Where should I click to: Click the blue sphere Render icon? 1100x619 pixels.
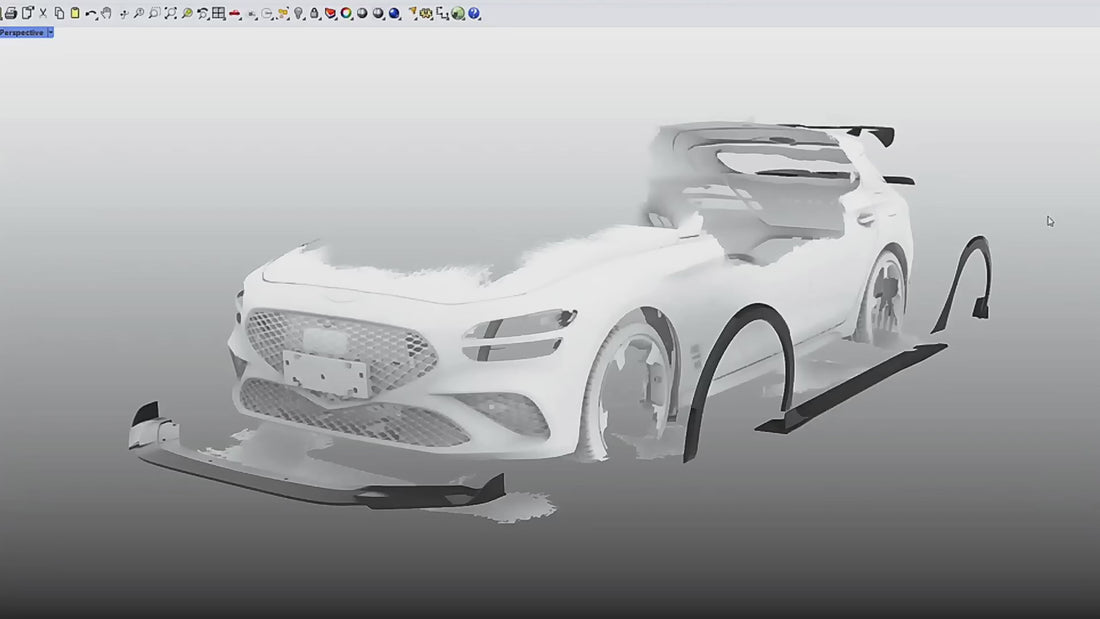pos(394,13)
